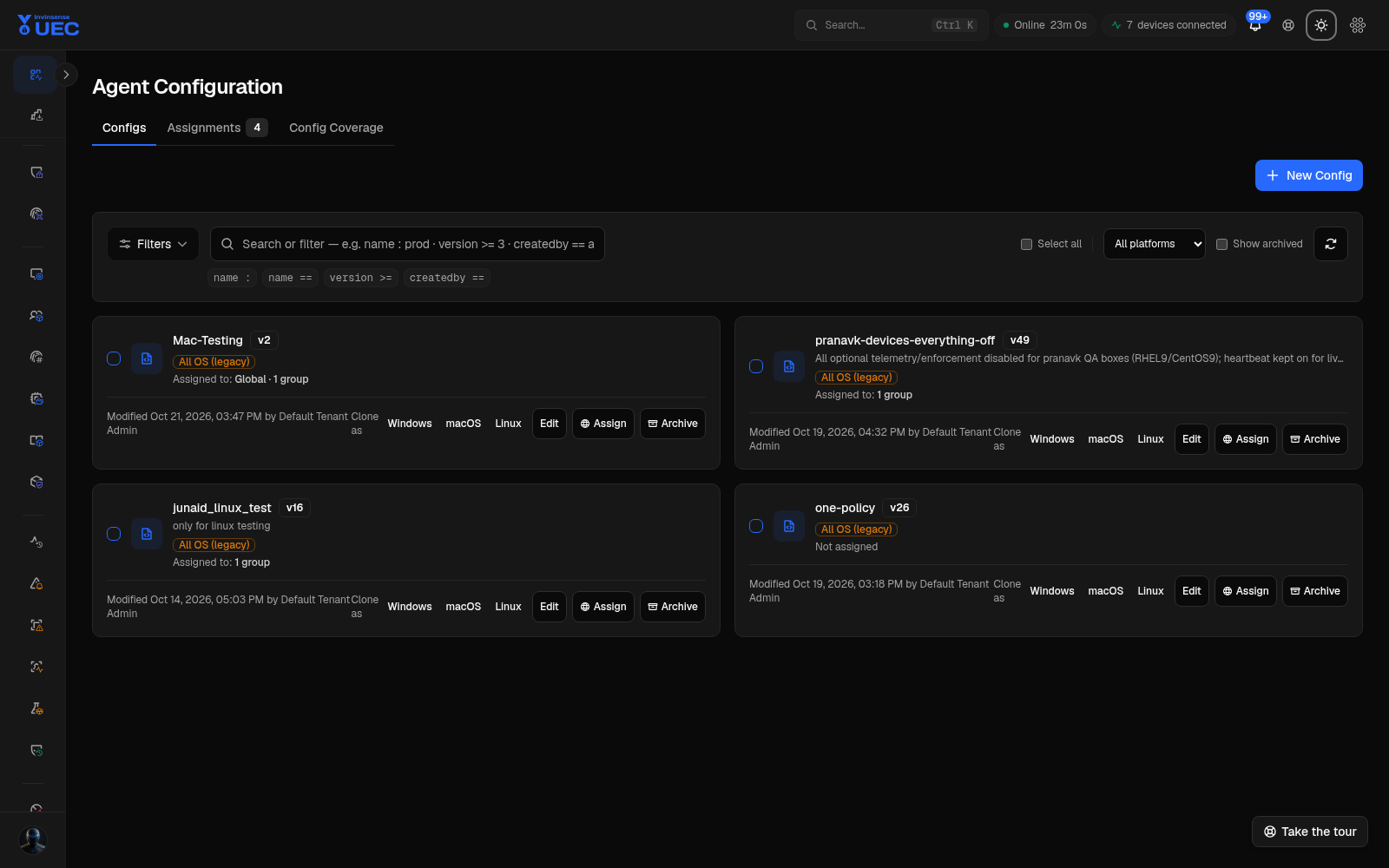Open the junaid_linux_test config file icon

(147, 534)
